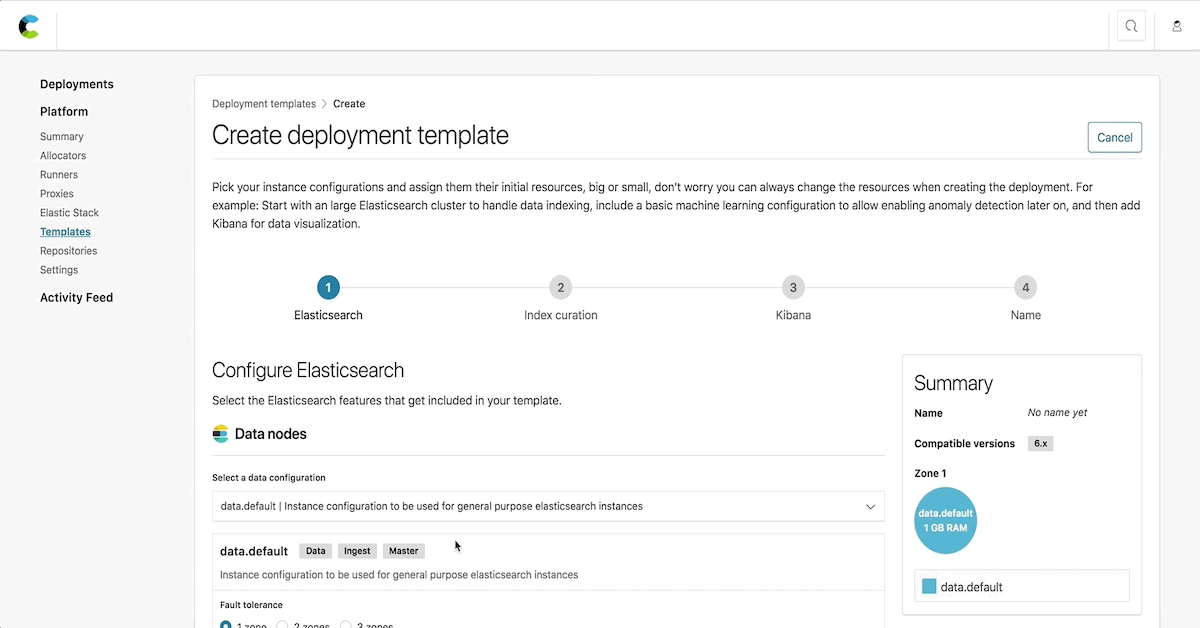Click the data.default instance circle in Summary
Viewport: 1200px width, 628px height.
click(945, 520)
